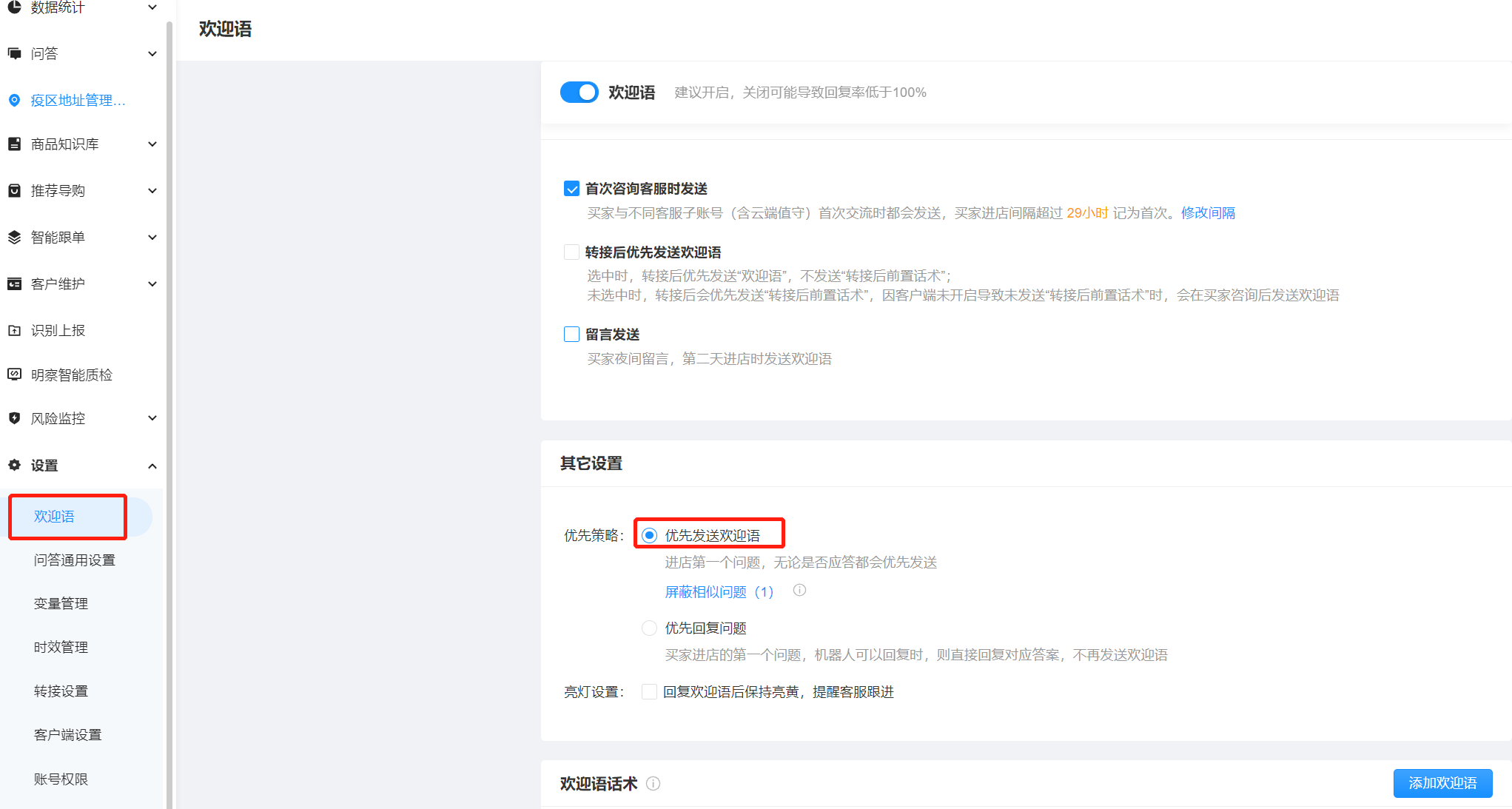Open 变量管理 submenu item
Viewport: 1512px width, 809px height.
(x=61, y=604)
